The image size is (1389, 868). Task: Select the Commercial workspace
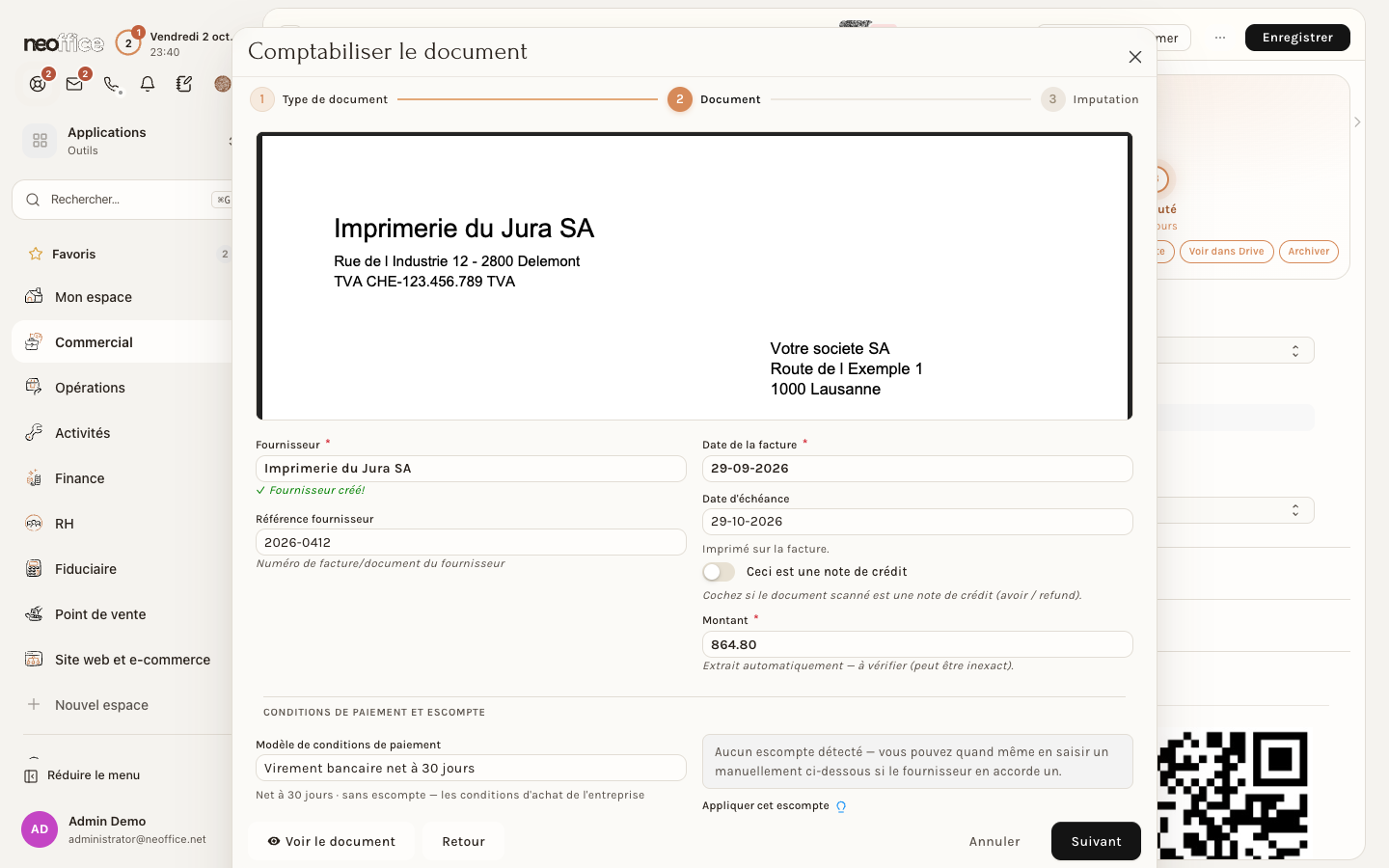(122, 342)
